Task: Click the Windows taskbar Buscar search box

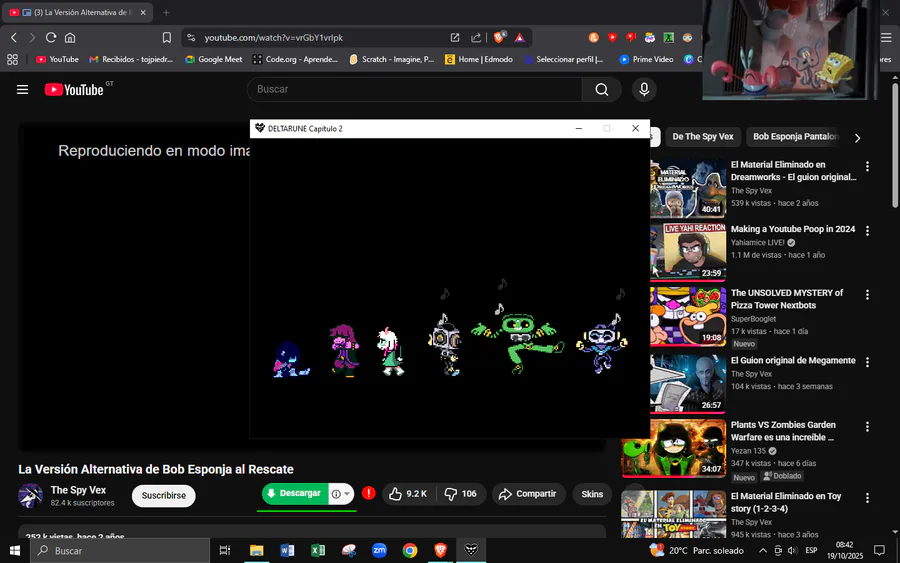Action: tap(120, 551)
